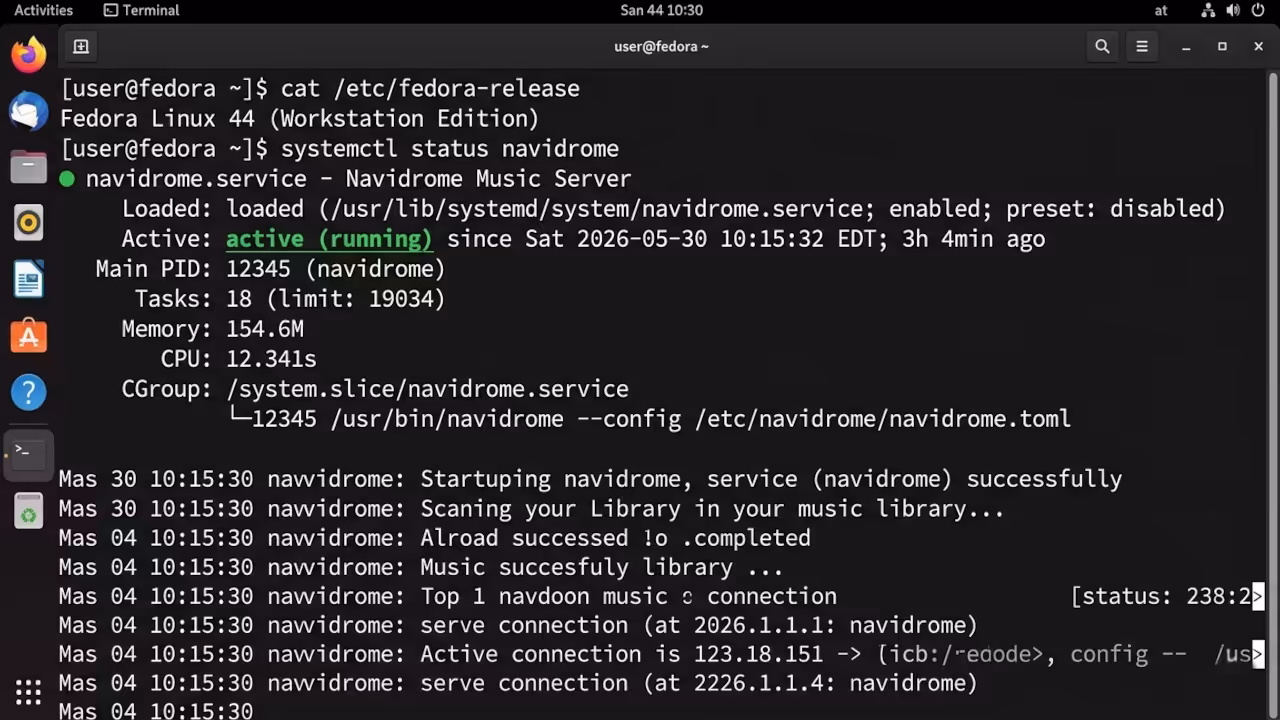Open the power menu icon
Viewport: 1280px width, 720px height.
point(1257,10)
